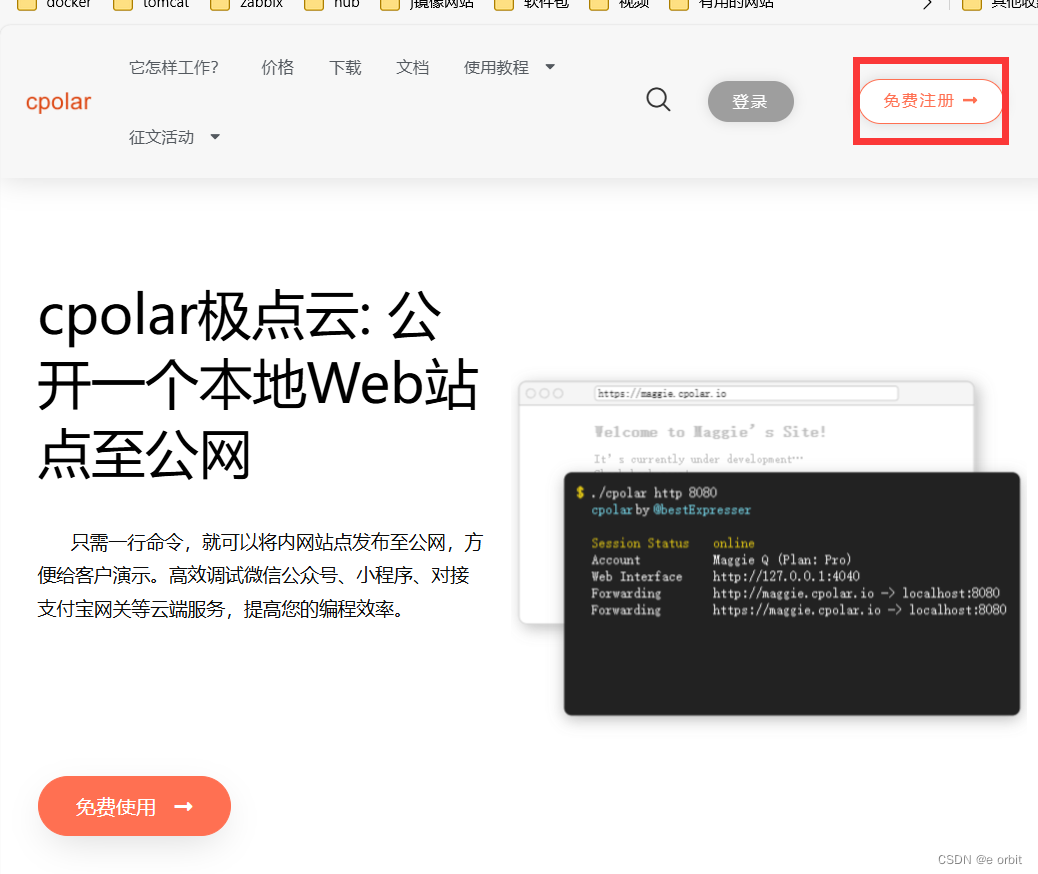
Task: Open the docker bookmark folder
Action: pyautogui.click(x=54, y=4)
